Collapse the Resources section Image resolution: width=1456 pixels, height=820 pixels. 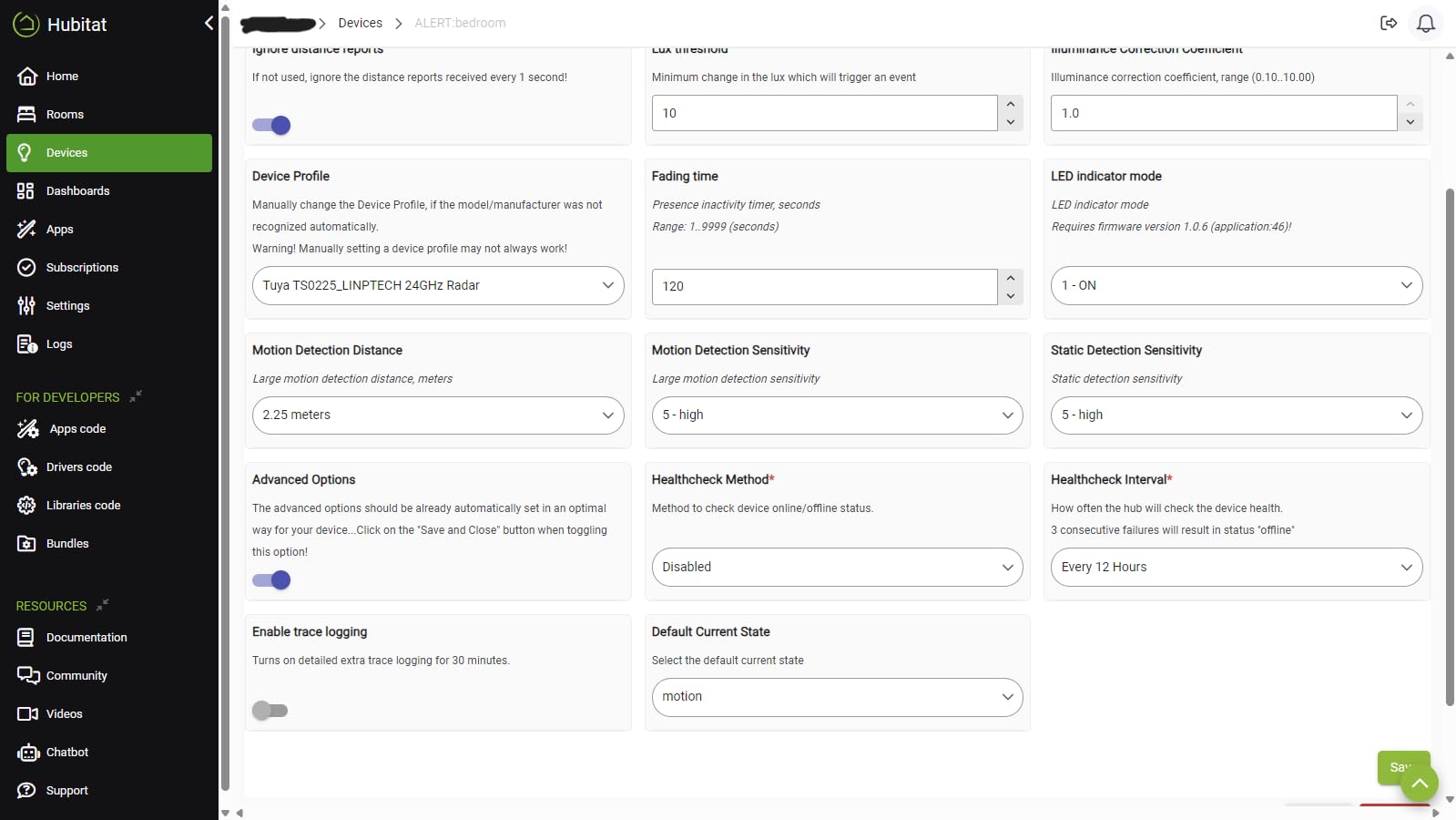pyautogui.click(x=103, y=605)
